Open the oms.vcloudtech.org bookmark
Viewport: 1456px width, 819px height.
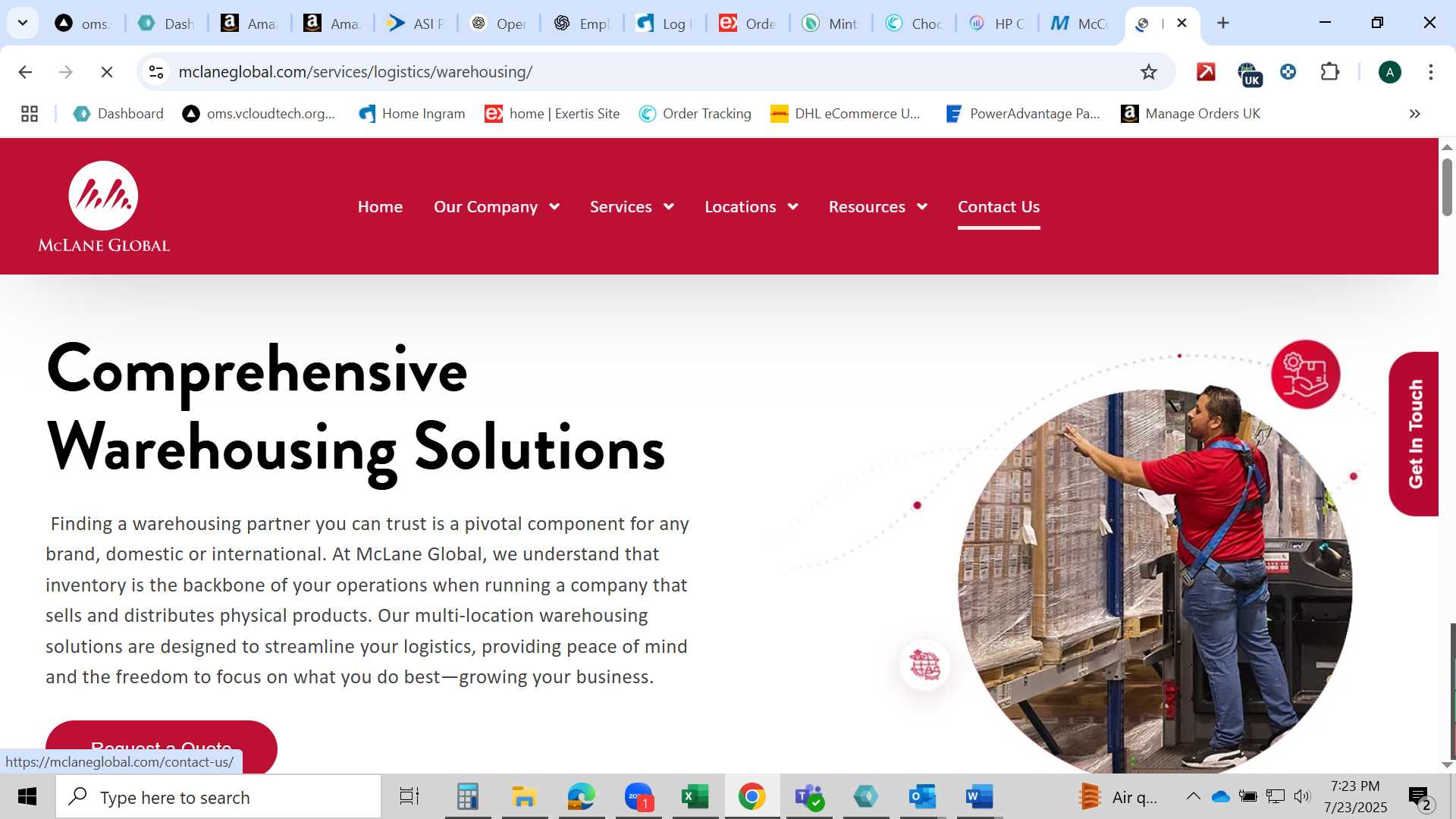coord(259,114)
